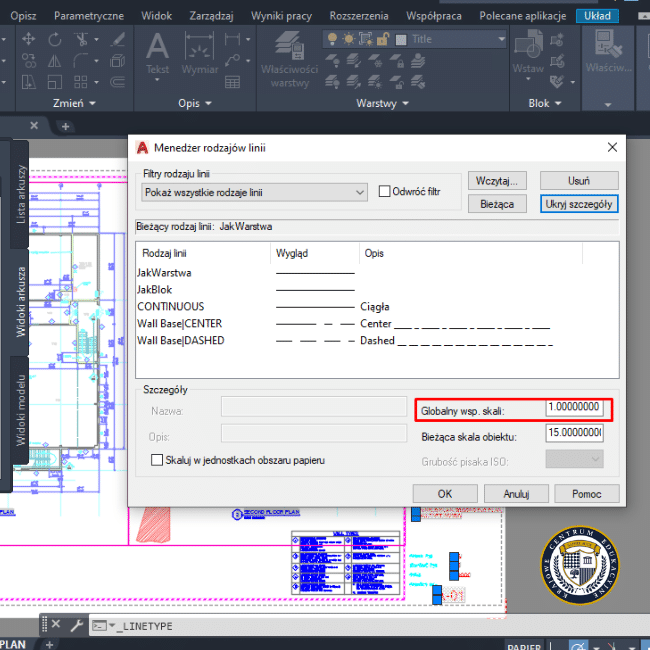Select the Erase tool
The image size is (650, 650).
click(118, 39)
